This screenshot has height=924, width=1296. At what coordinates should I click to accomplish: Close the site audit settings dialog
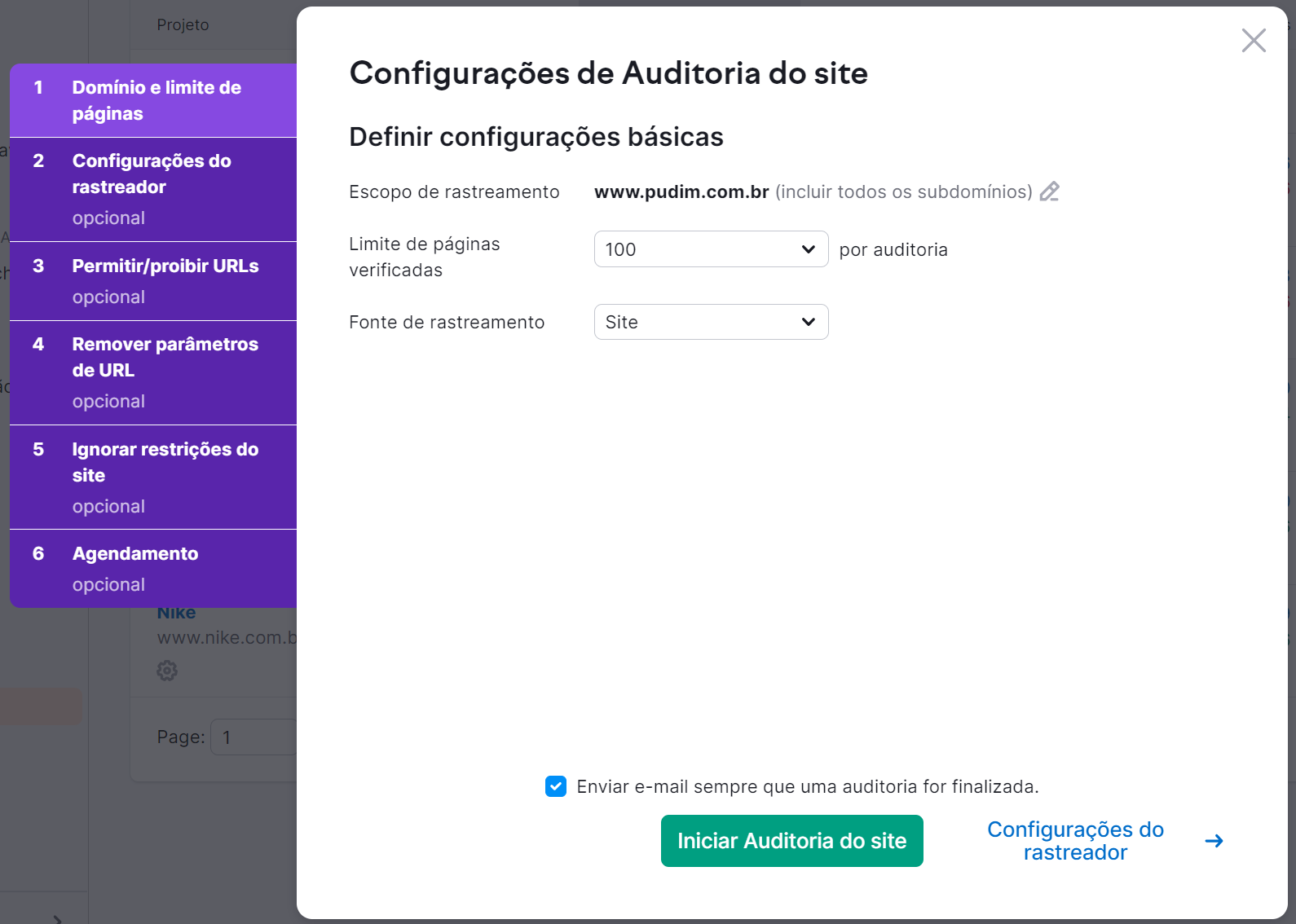coord(1253,40)
